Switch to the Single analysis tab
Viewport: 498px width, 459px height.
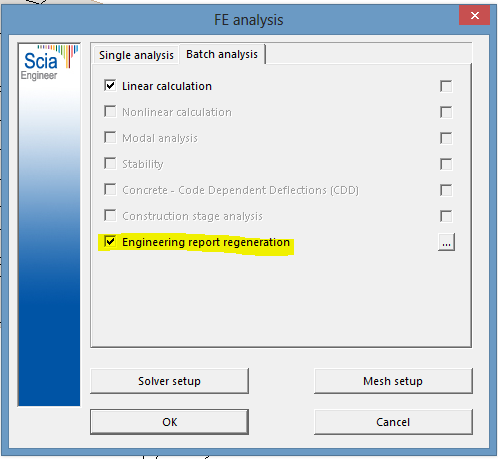pos(136,55)
